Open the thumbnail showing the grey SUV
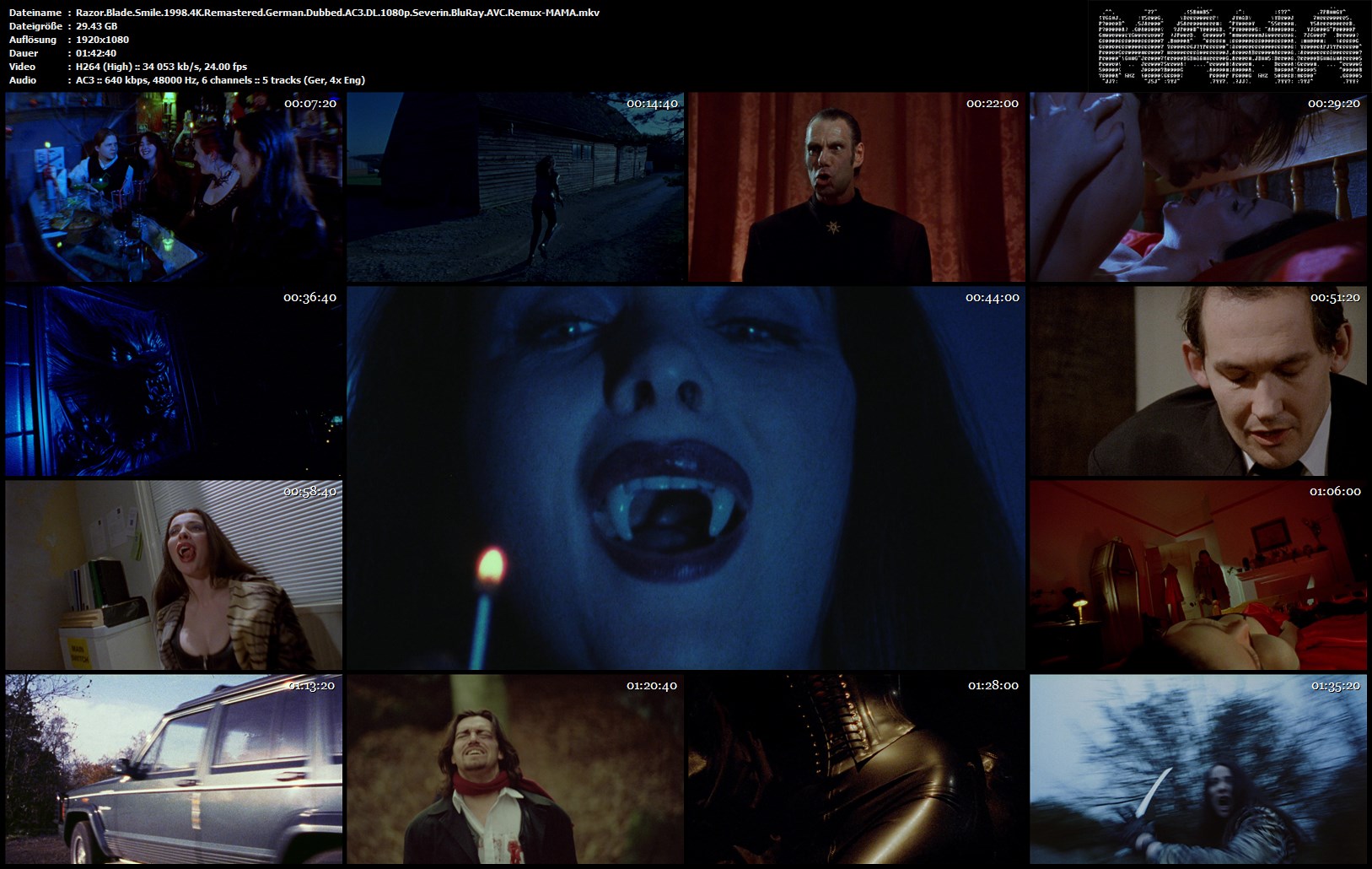1372x869 pixels. 174,769
